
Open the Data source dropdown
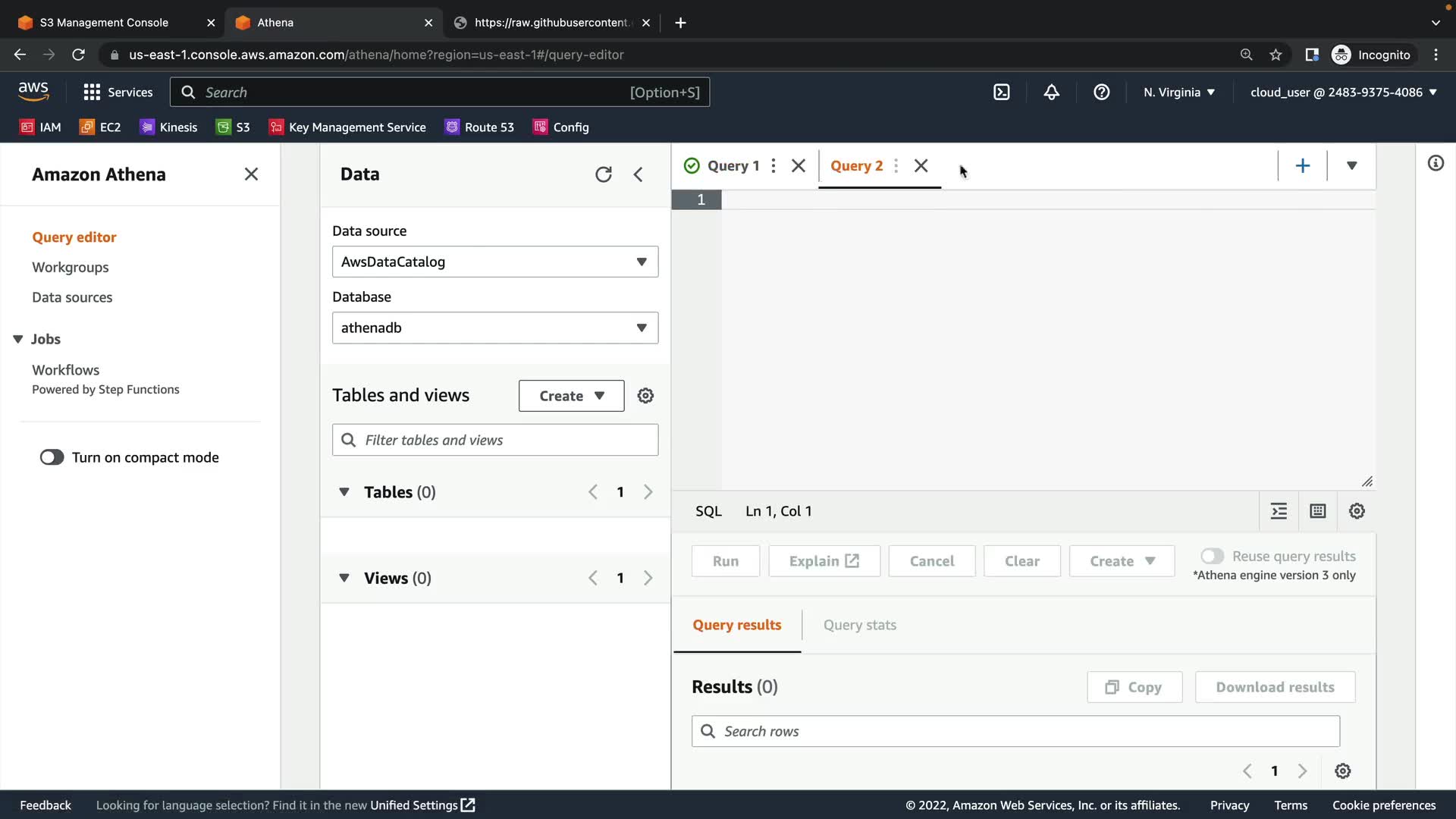494,262
